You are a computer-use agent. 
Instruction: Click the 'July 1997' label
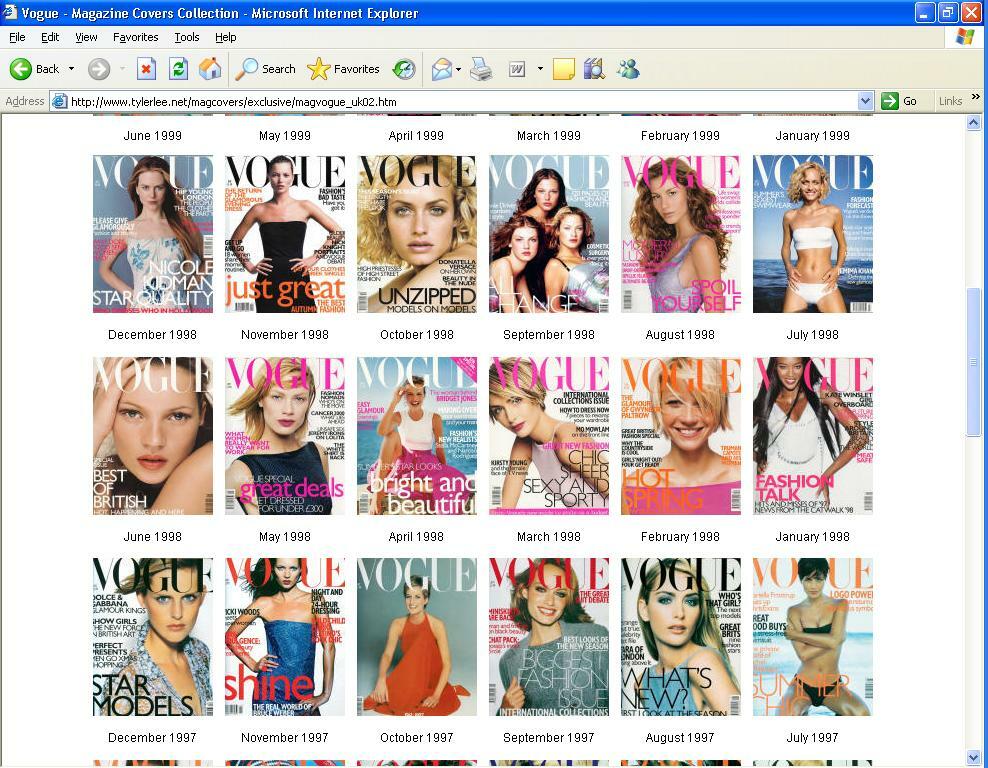pos(813,737)
